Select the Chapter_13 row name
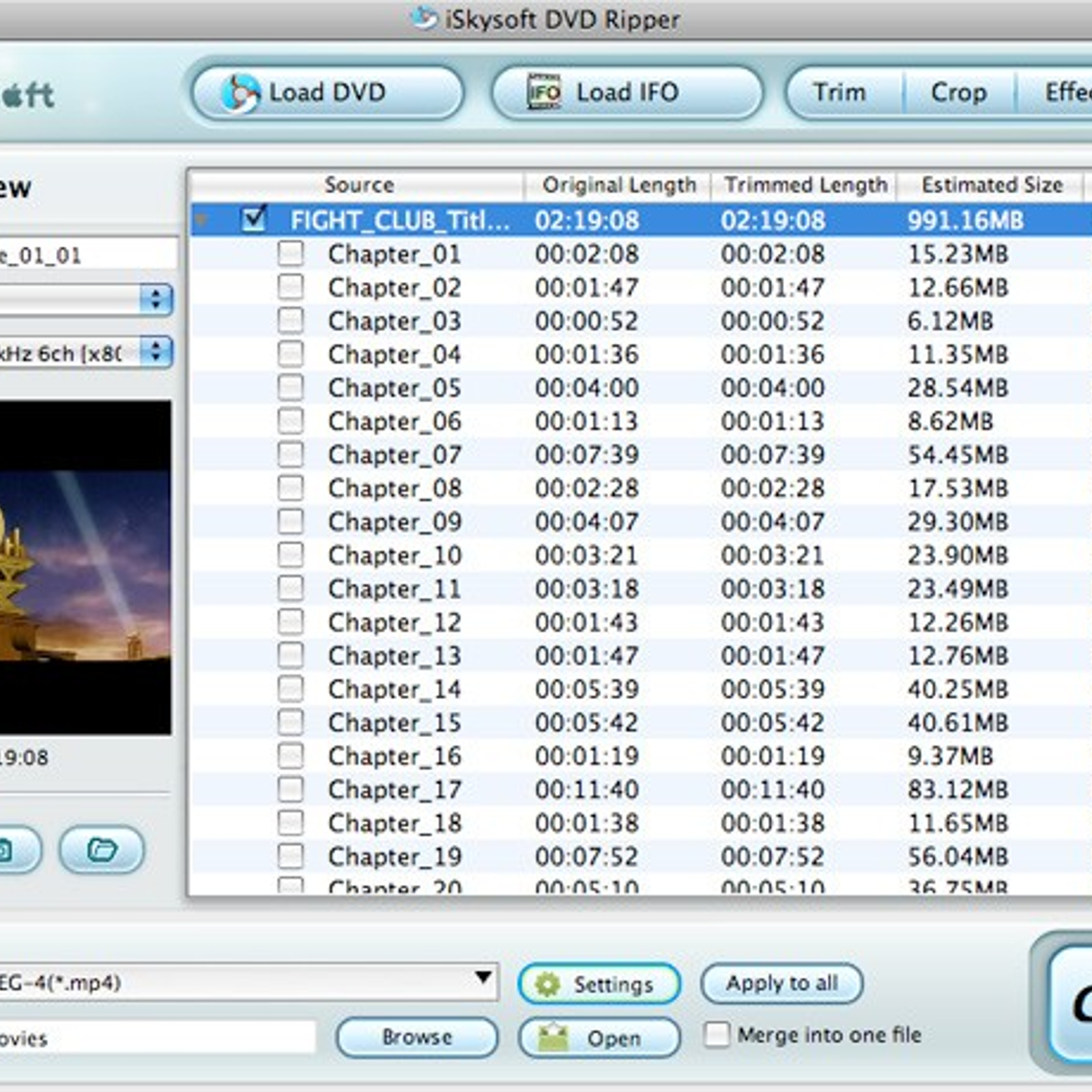The image size is (1092, 1092). point(394,655)
